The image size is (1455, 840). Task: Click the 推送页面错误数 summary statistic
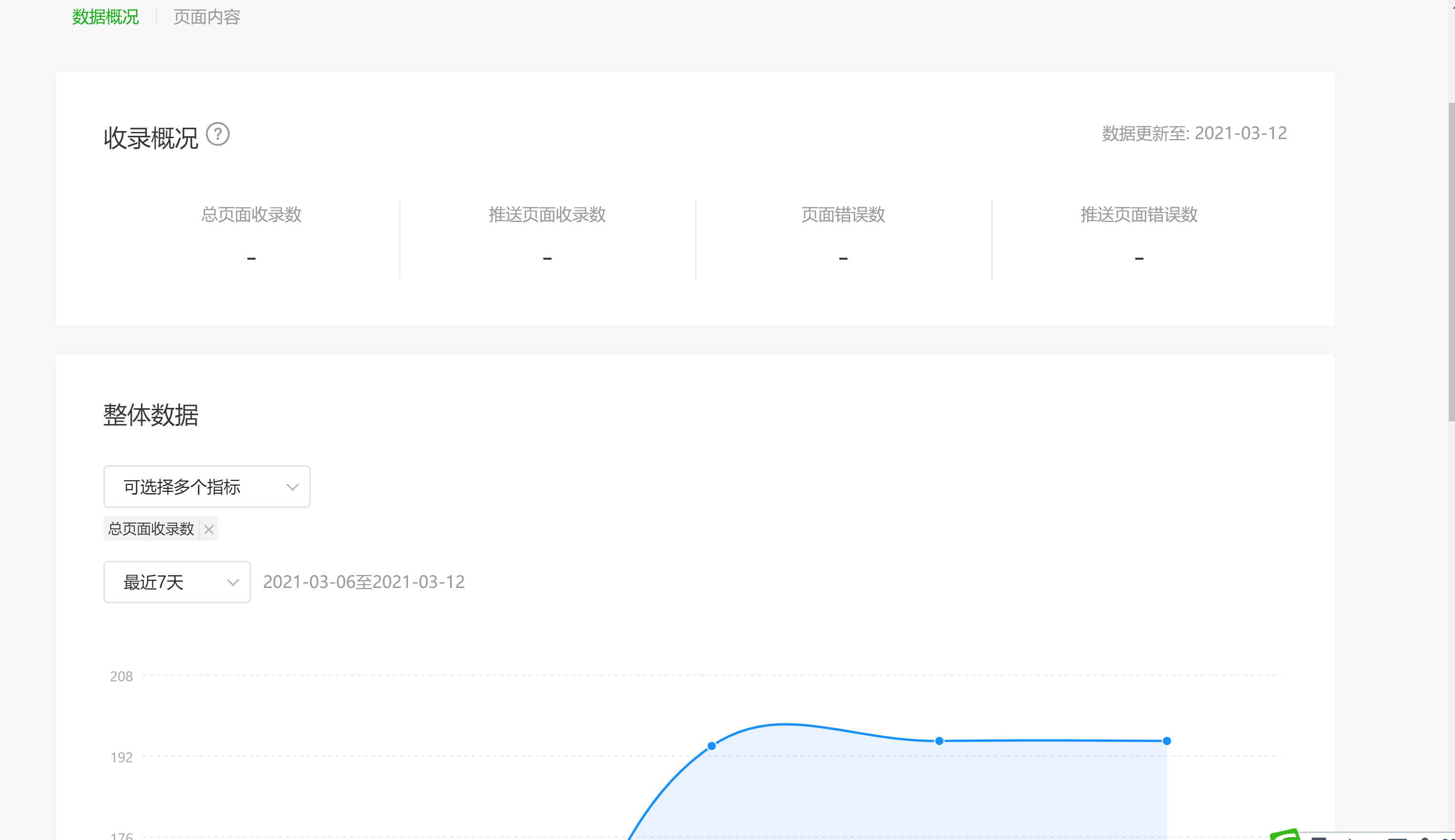point(1139,214)
